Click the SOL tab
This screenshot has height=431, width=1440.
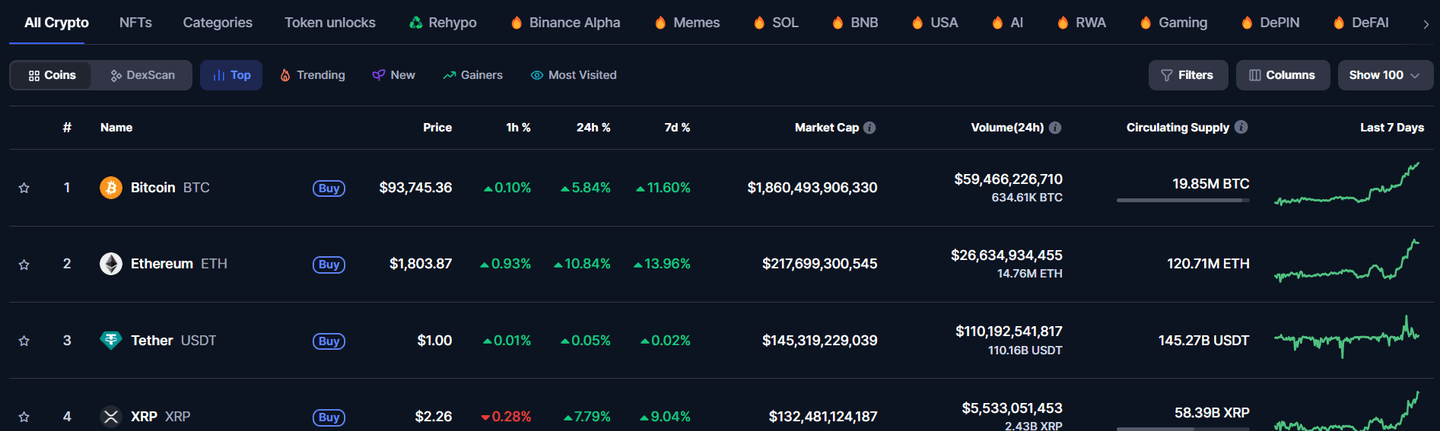[775, 22]
